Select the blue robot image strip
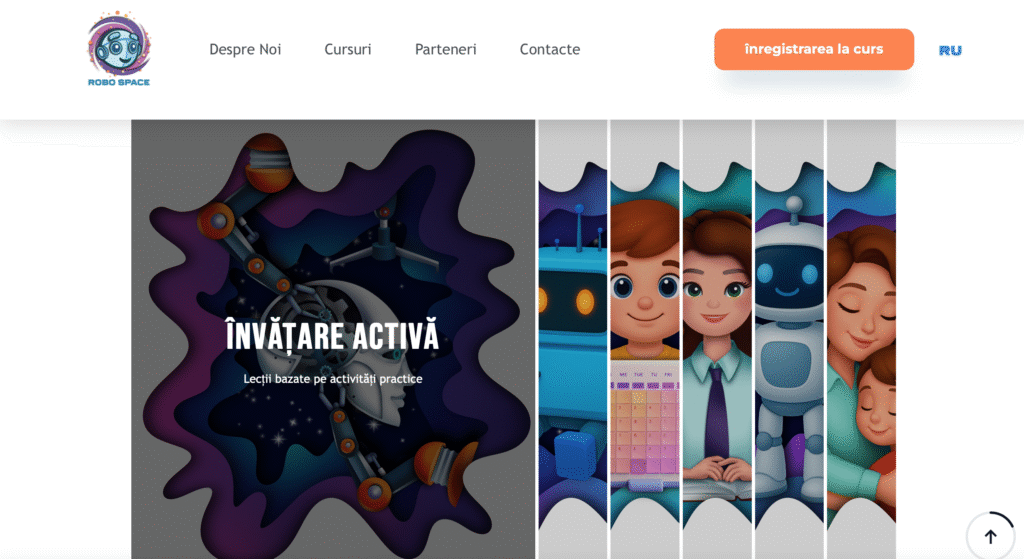 click(x=573, y=339)
